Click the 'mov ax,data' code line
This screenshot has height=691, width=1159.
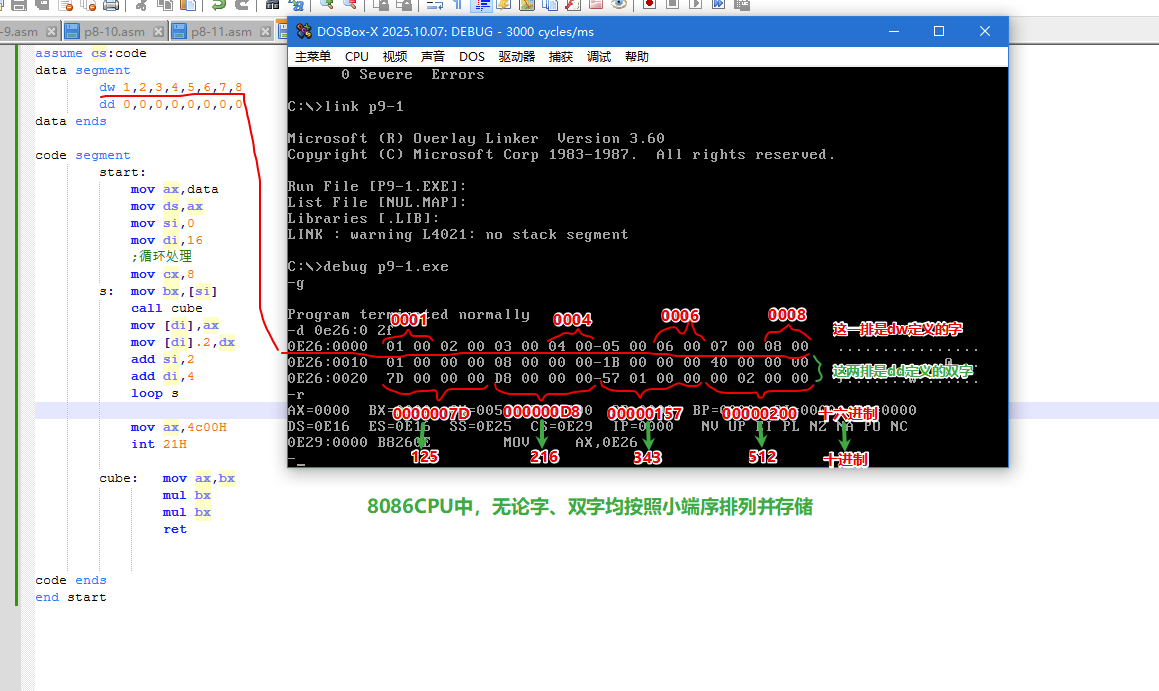coord(174,189)
